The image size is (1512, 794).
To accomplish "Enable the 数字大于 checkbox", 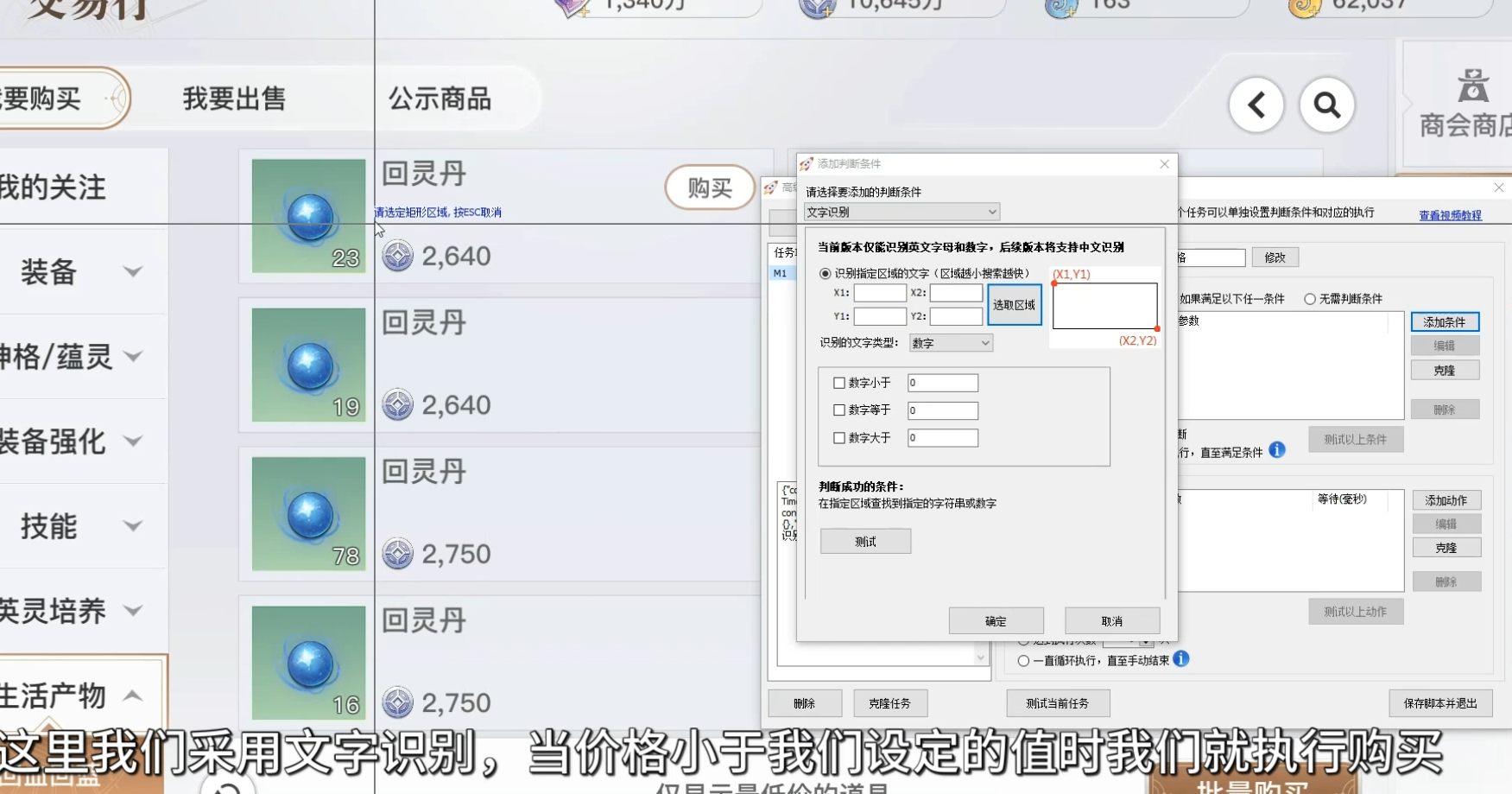I will [839, 438].
